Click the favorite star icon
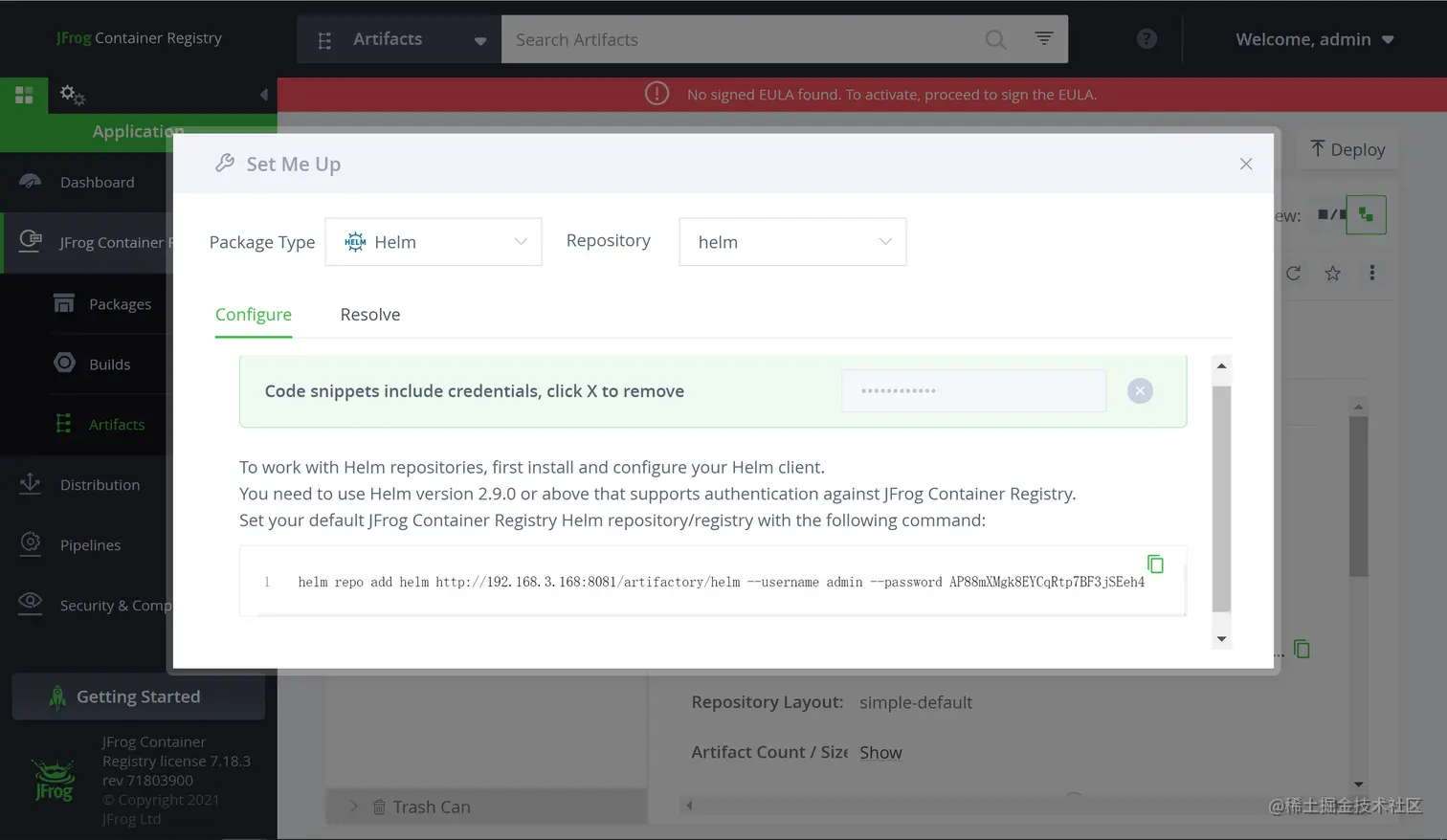 pyautogui.click(x=1332, y=274)
